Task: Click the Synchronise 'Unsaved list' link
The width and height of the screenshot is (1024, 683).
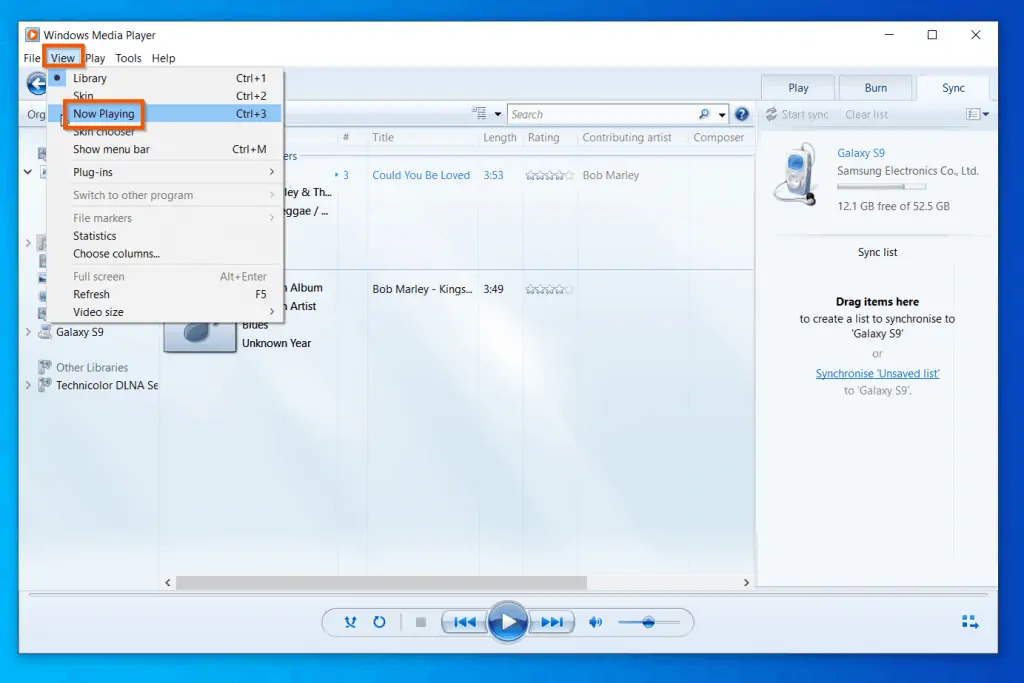Action: [877, 372]
